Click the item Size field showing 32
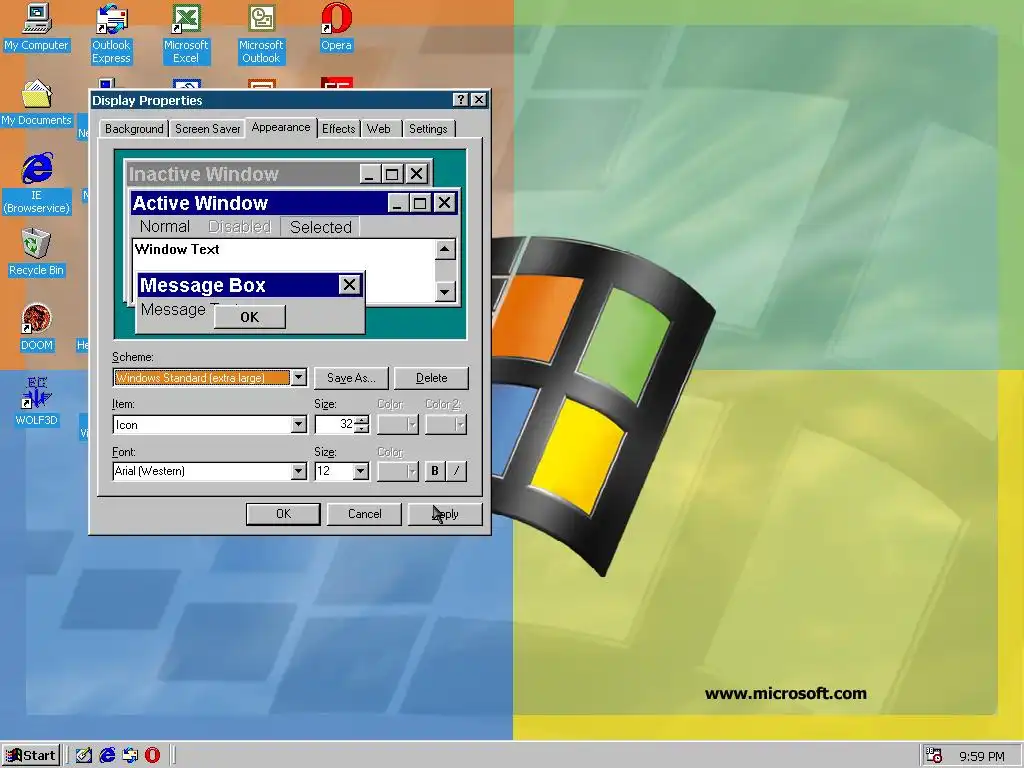The height and width of the screenshot is (768, 1024). coord(335,424)
